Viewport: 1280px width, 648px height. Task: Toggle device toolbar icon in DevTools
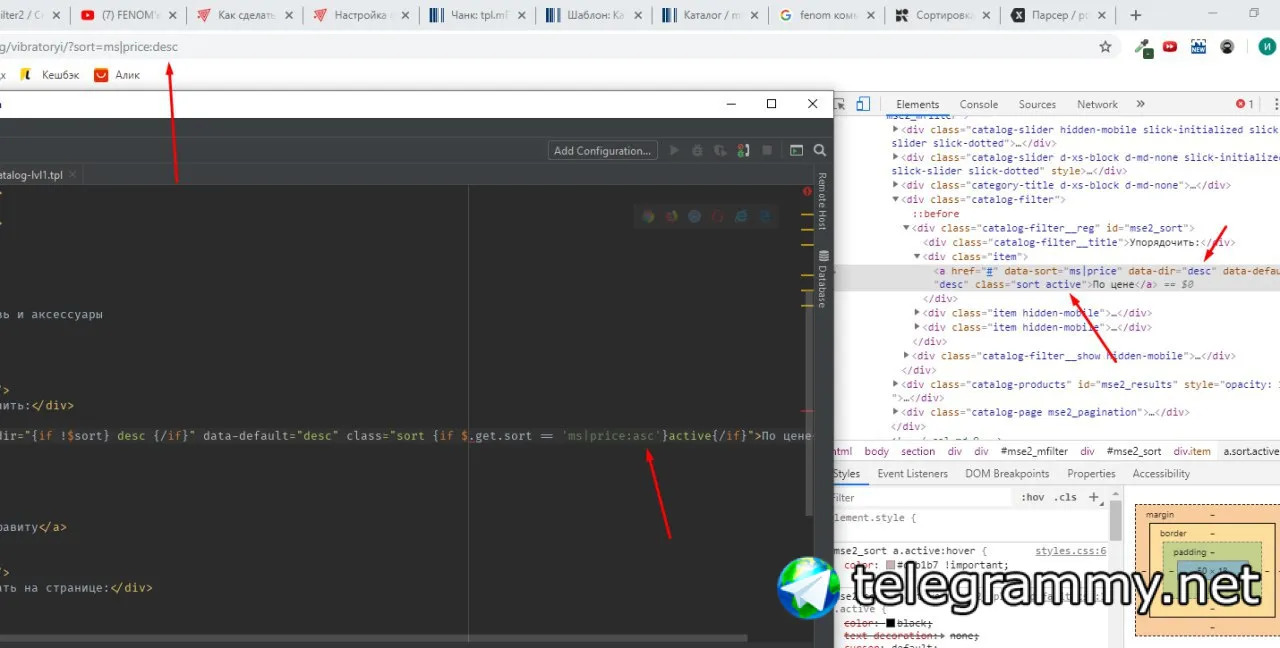(863, 104)
